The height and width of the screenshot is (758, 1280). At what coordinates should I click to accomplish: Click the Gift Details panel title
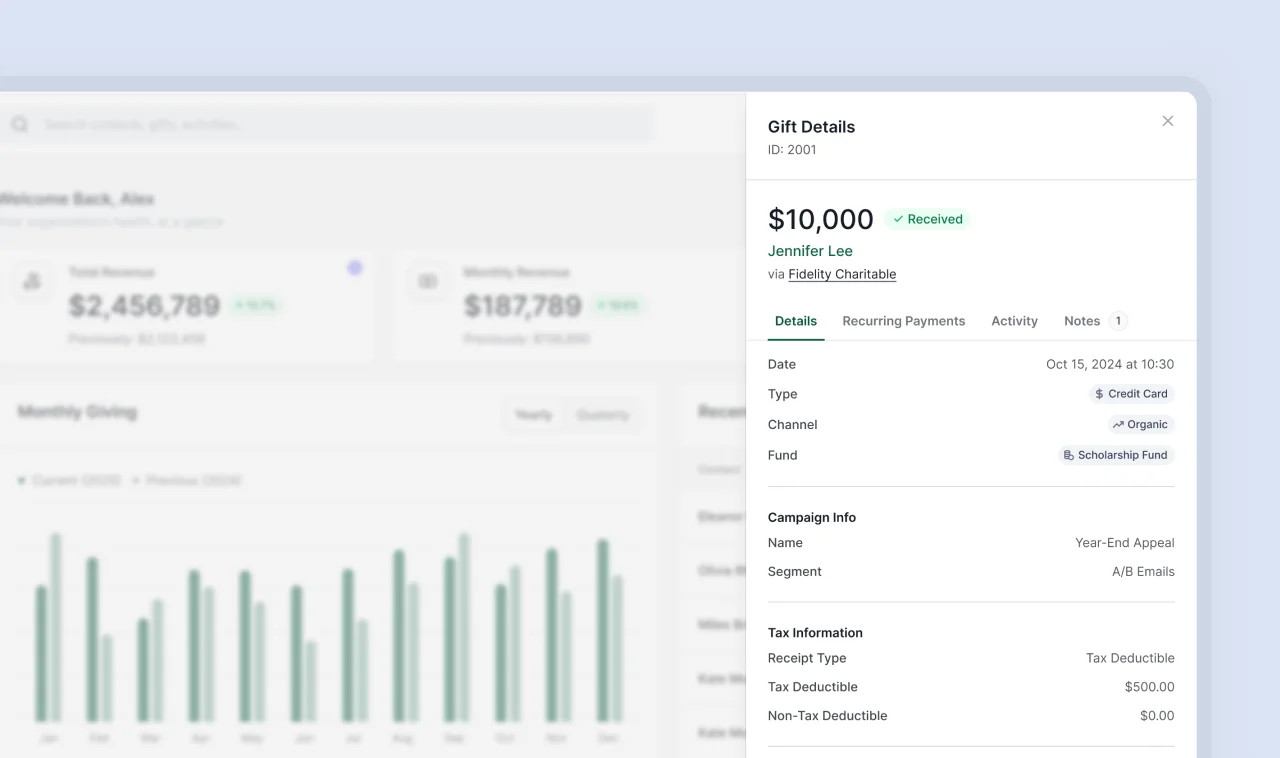pyautogui.click(x=811, y=127)
